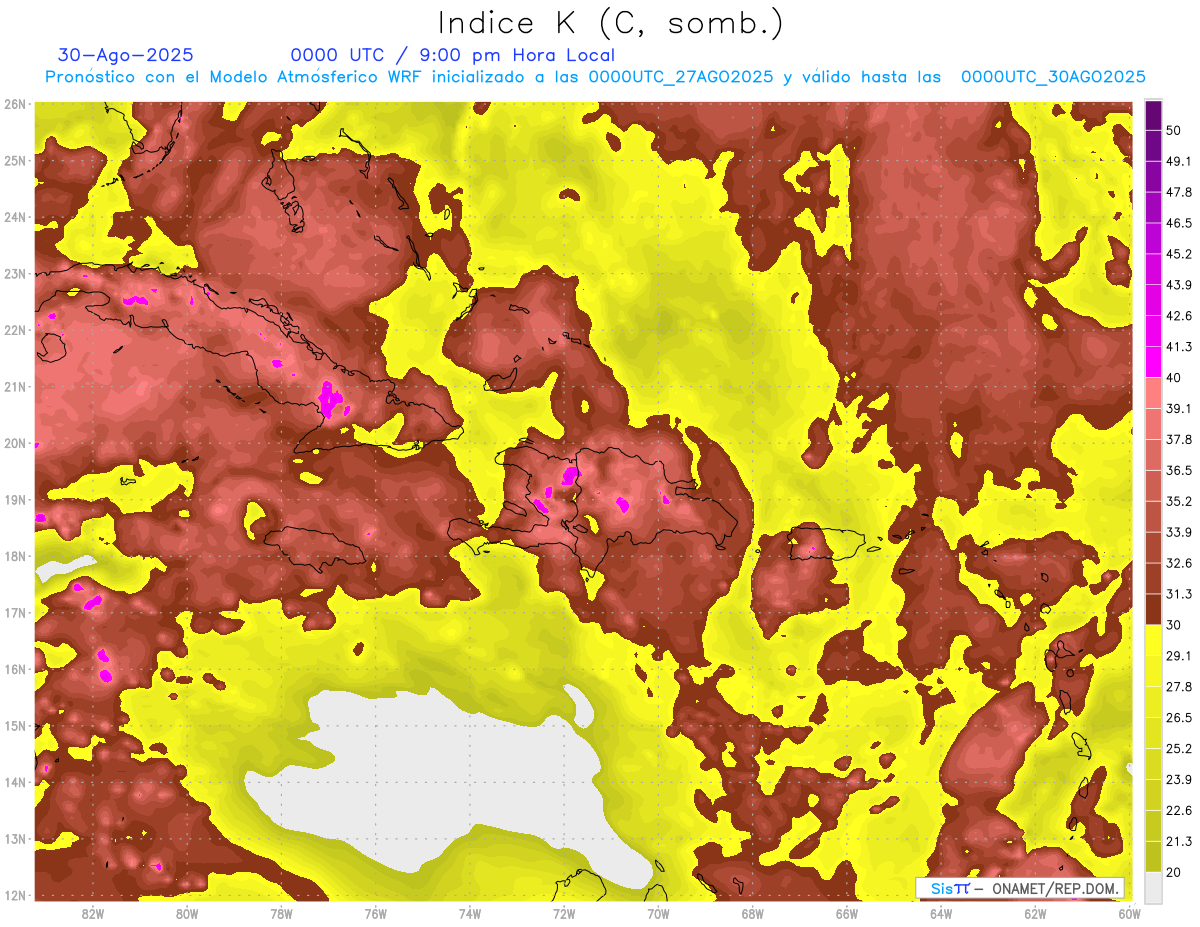Viewport: 1200px width, 927px height.
Task: Select the '23.9' legend value
Action: [1178, 779]
